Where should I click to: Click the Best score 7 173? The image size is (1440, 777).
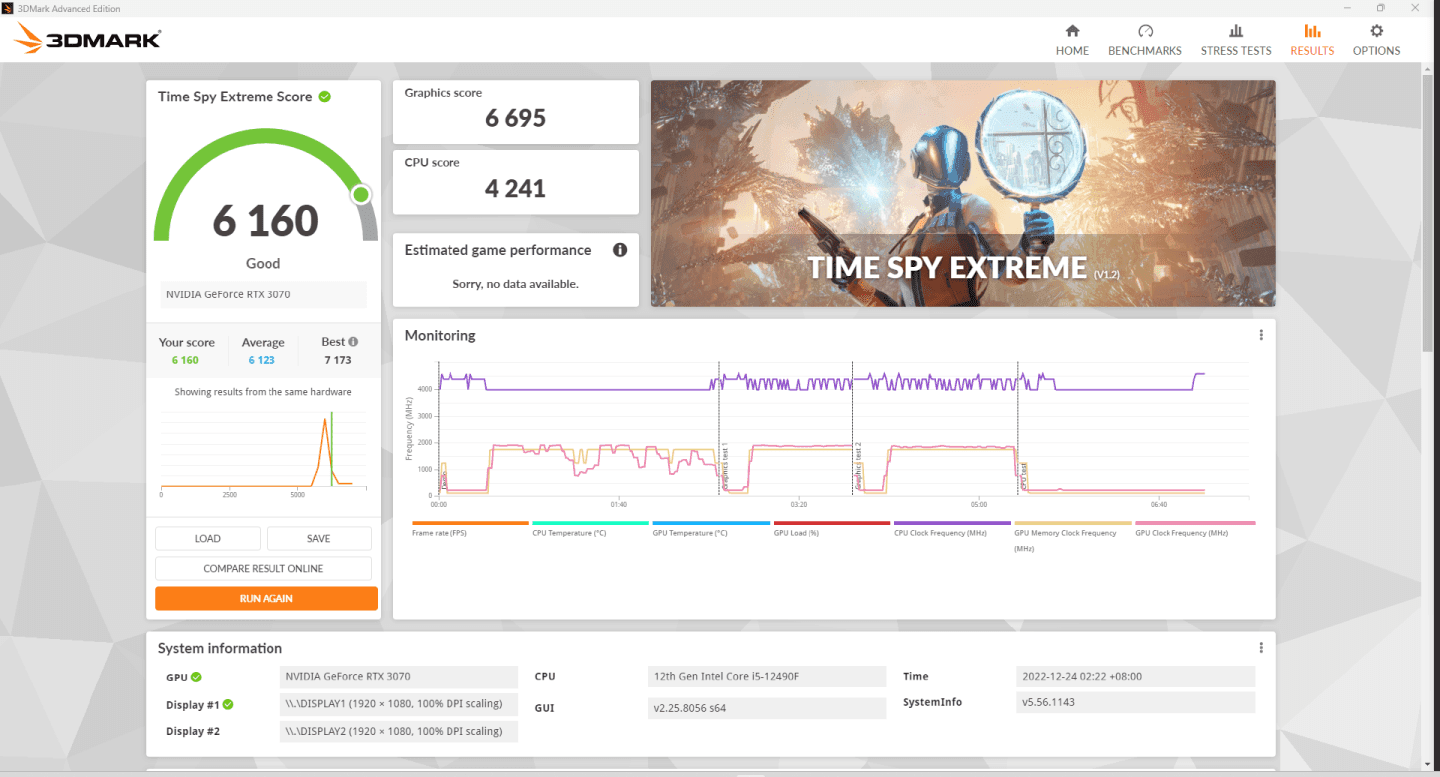click(x=338, y=360)
